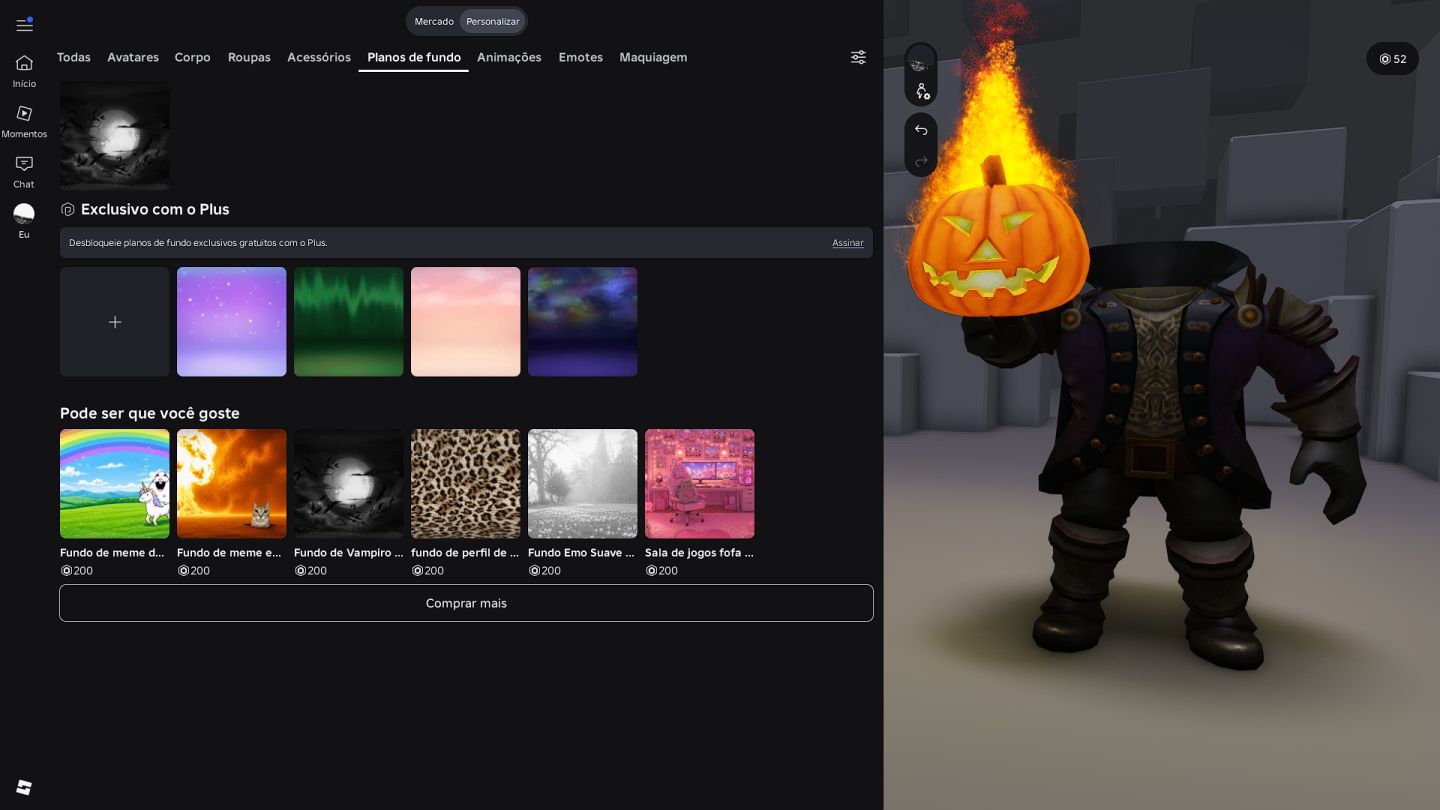Select the Acessórios tab

(319, 57)
